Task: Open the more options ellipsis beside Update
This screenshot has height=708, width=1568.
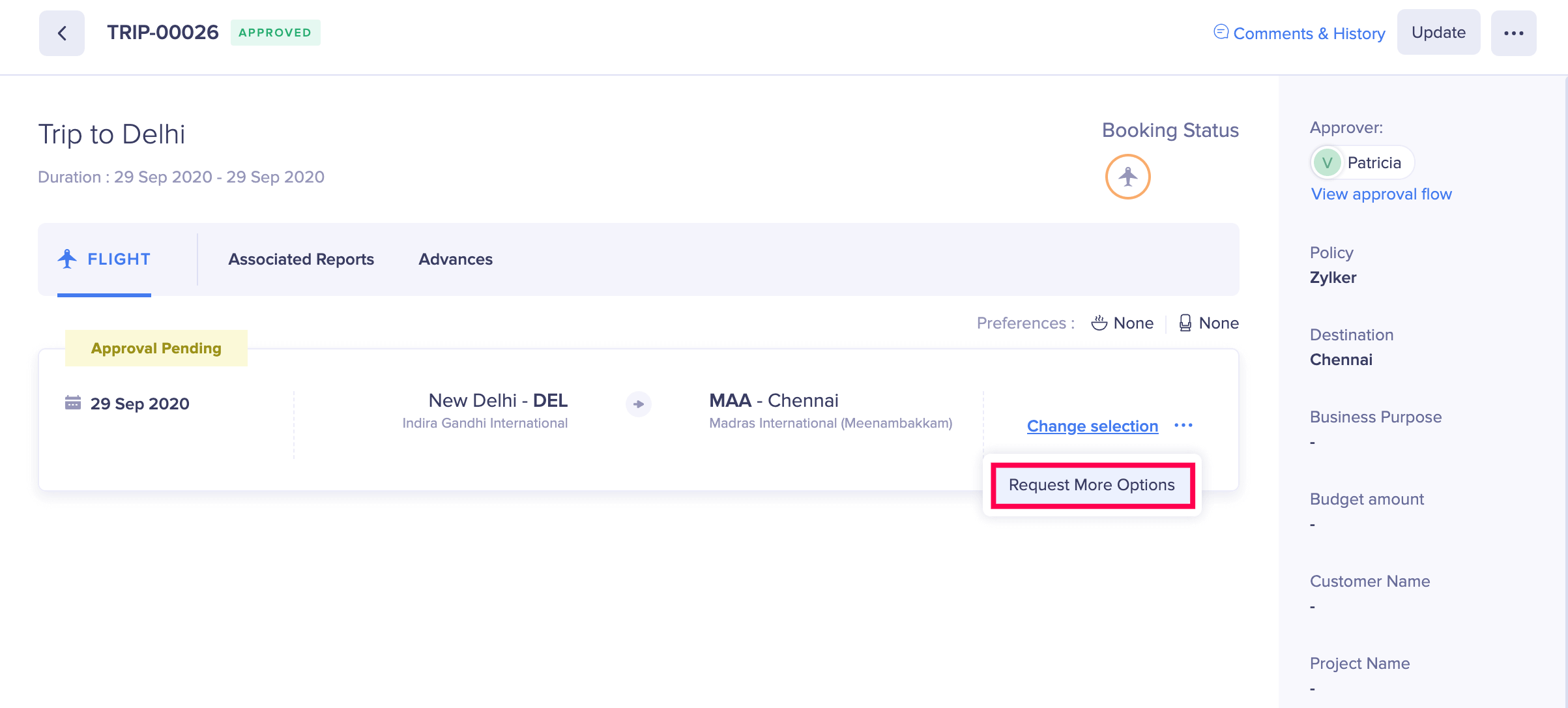Action: (1513, 31)
